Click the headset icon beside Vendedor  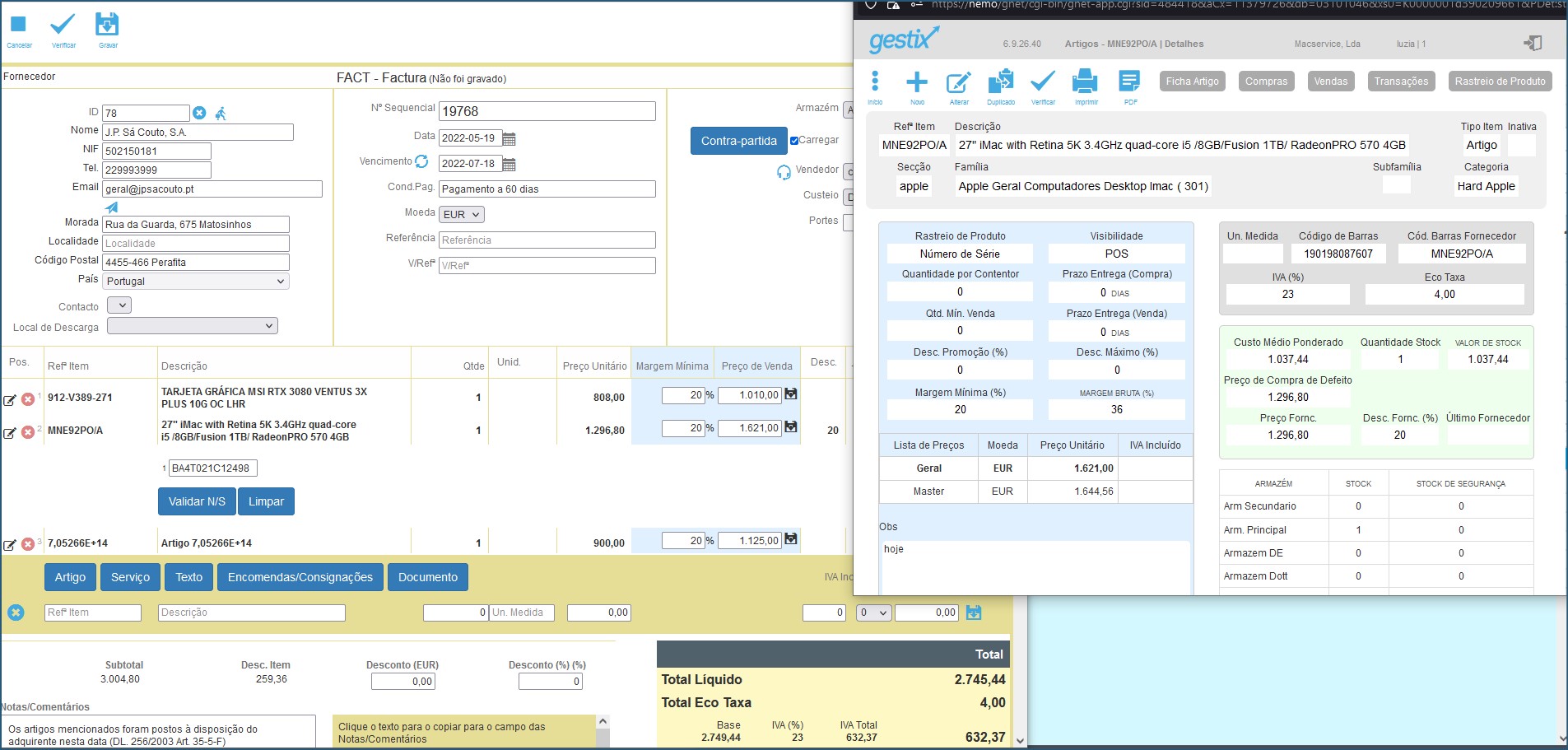click(784, 172)
